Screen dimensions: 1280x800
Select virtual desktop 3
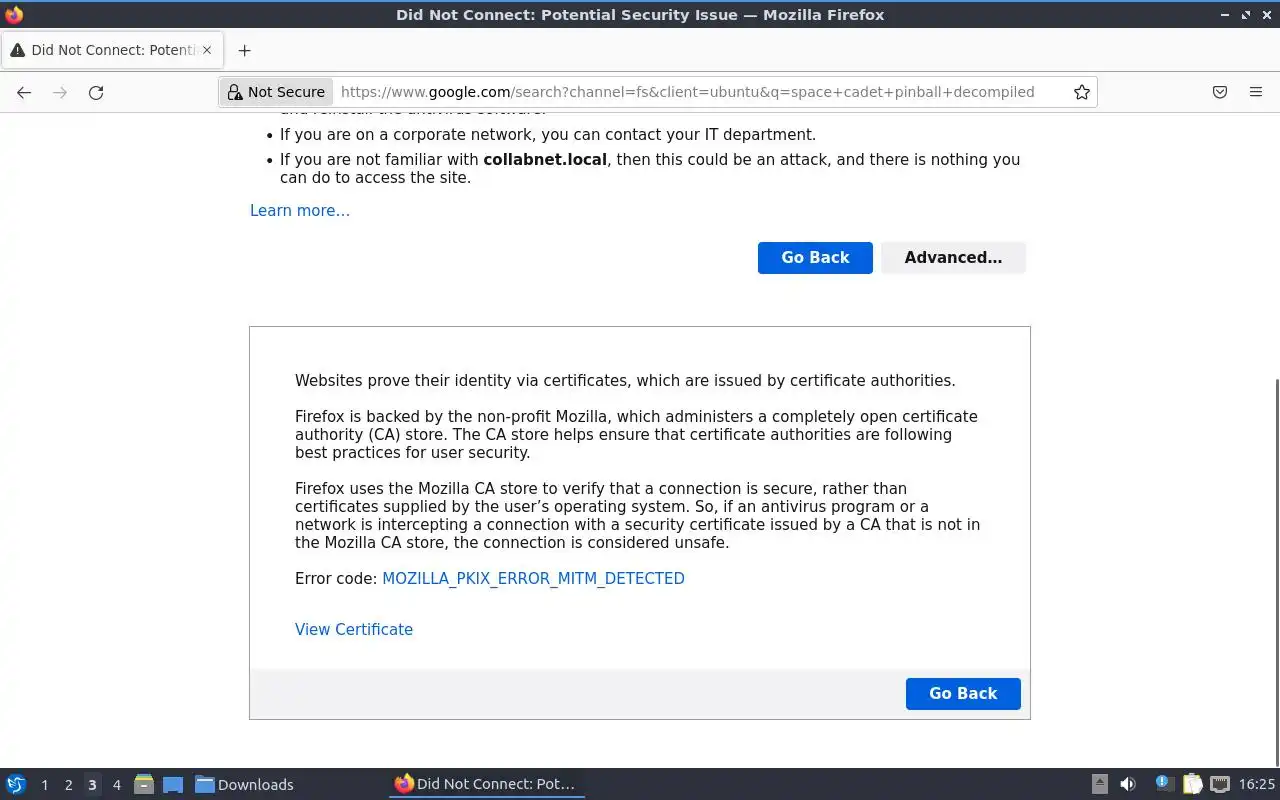pyautogui.click(x=92, y=785)
